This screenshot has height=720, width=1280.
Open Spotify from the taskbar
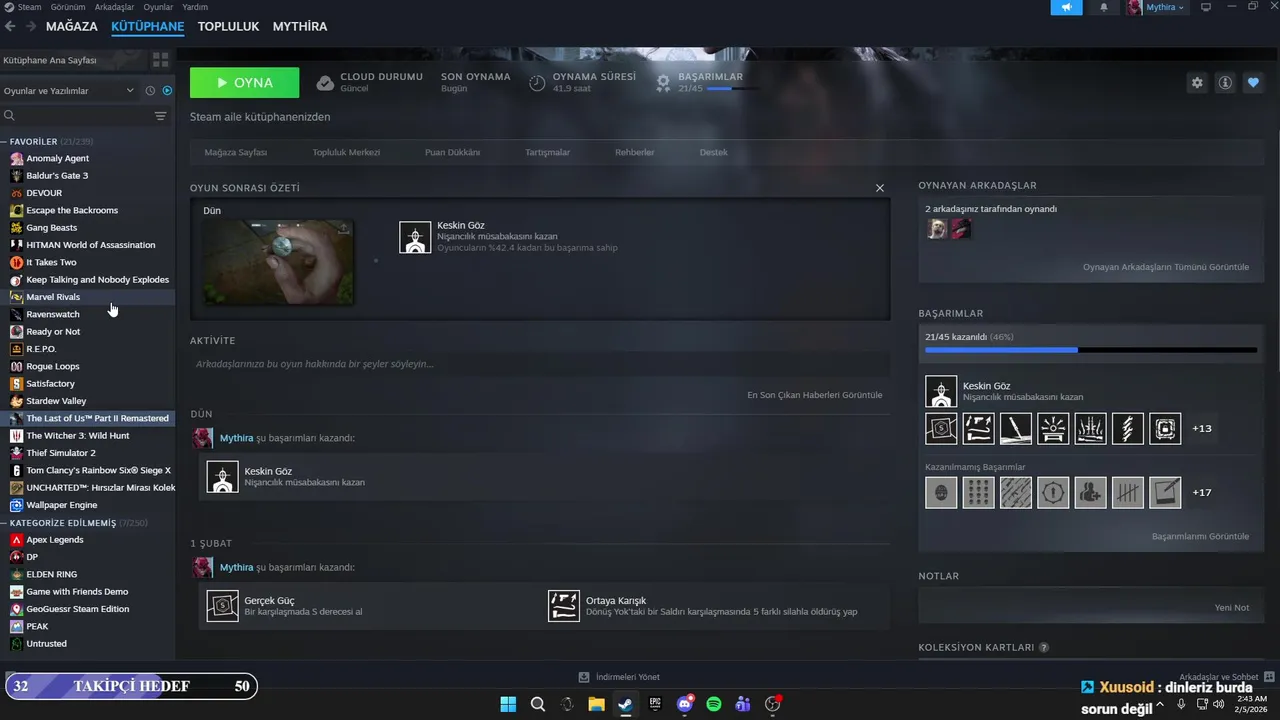tap(714, 704)
